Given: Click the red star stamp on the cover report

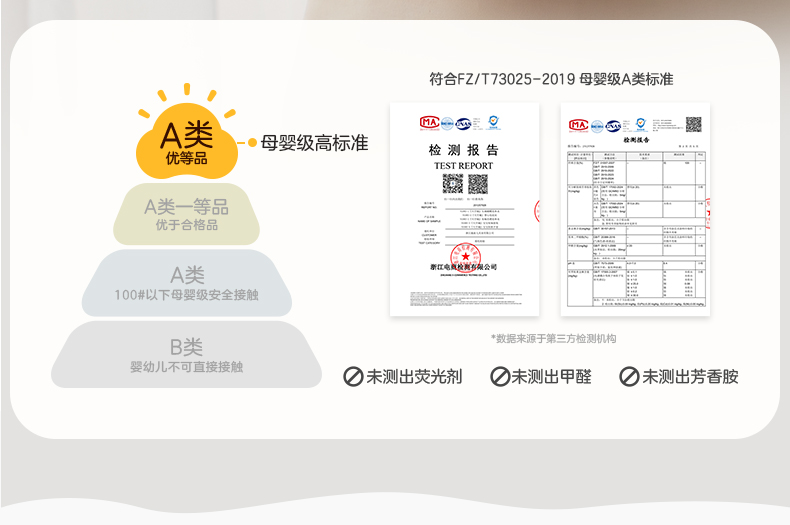Looking at the screenshot, I should 465,256.
